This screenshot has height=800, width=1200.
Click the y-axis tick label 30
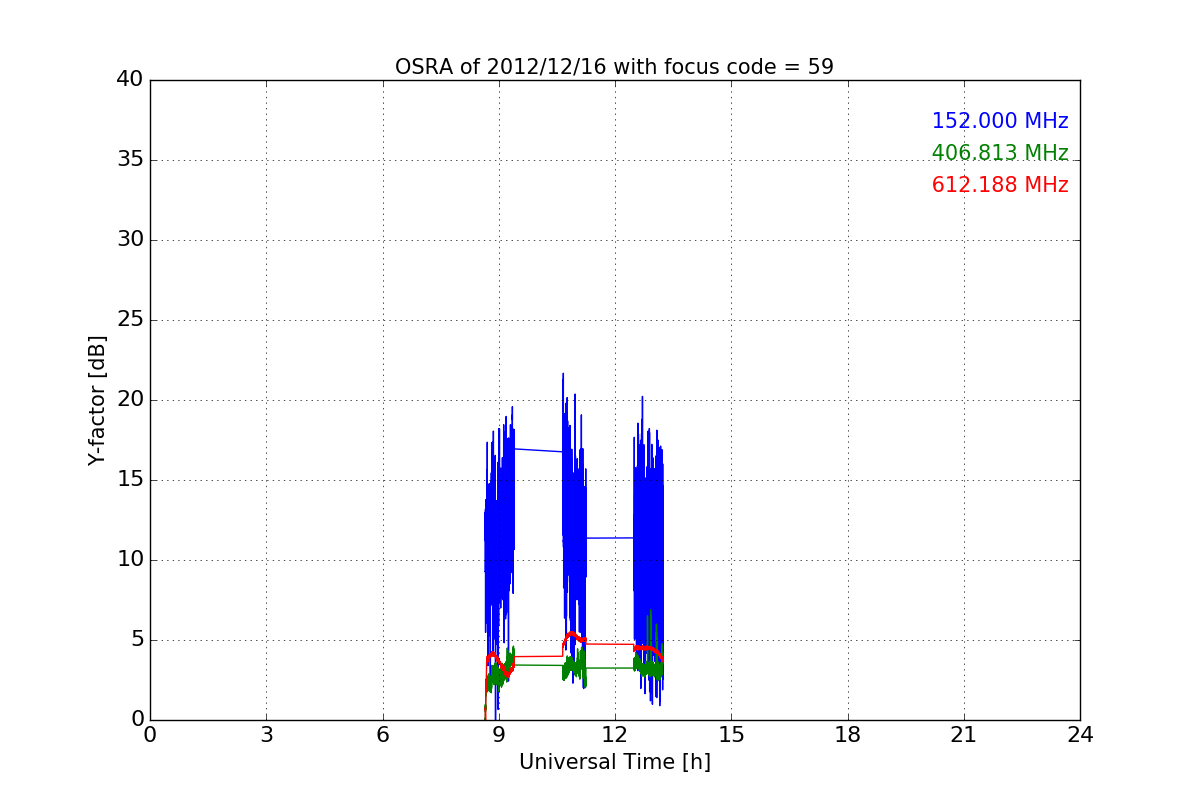click(130, 240)
